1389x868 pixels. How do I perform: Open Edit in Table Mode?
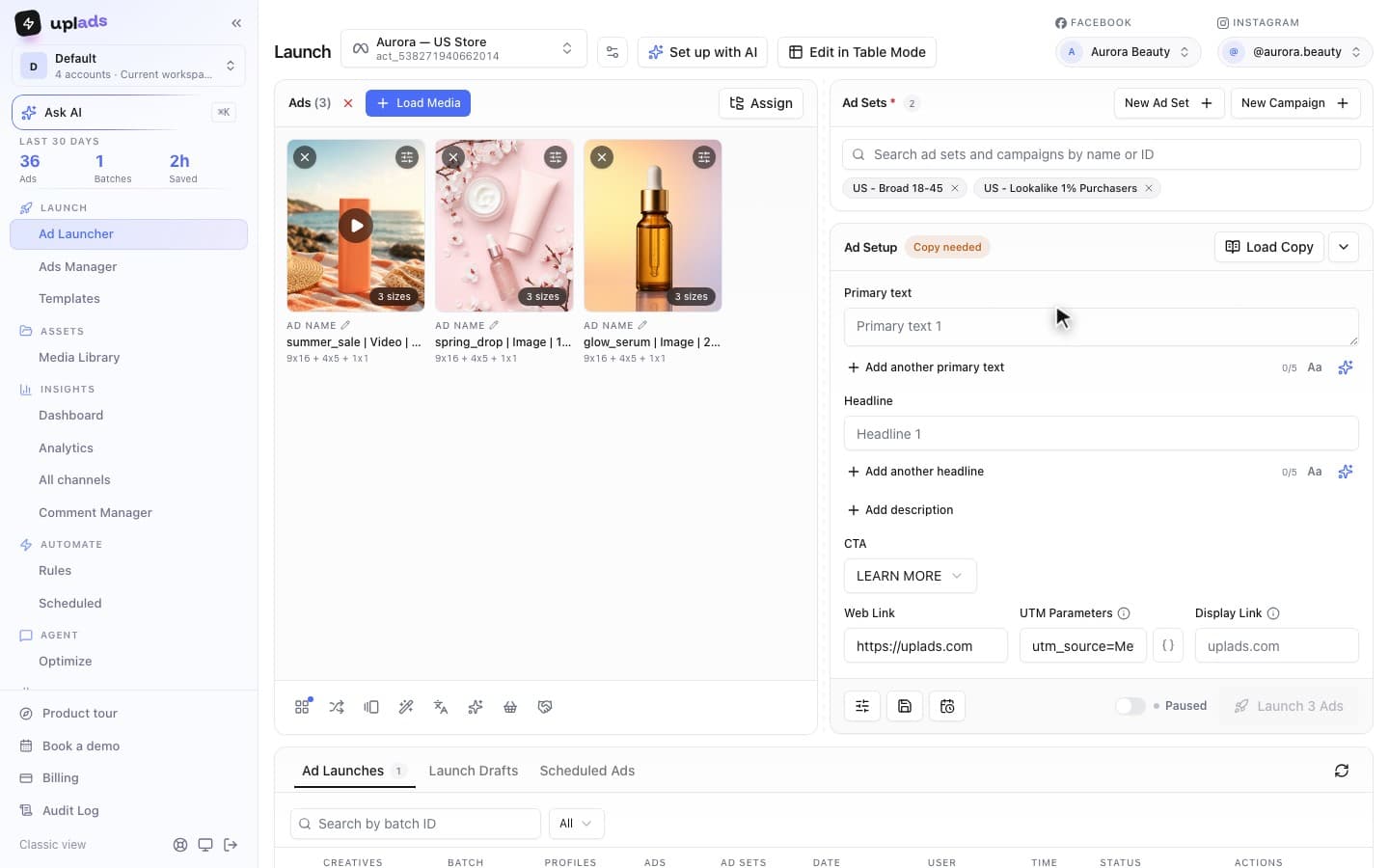coord(857,52)
